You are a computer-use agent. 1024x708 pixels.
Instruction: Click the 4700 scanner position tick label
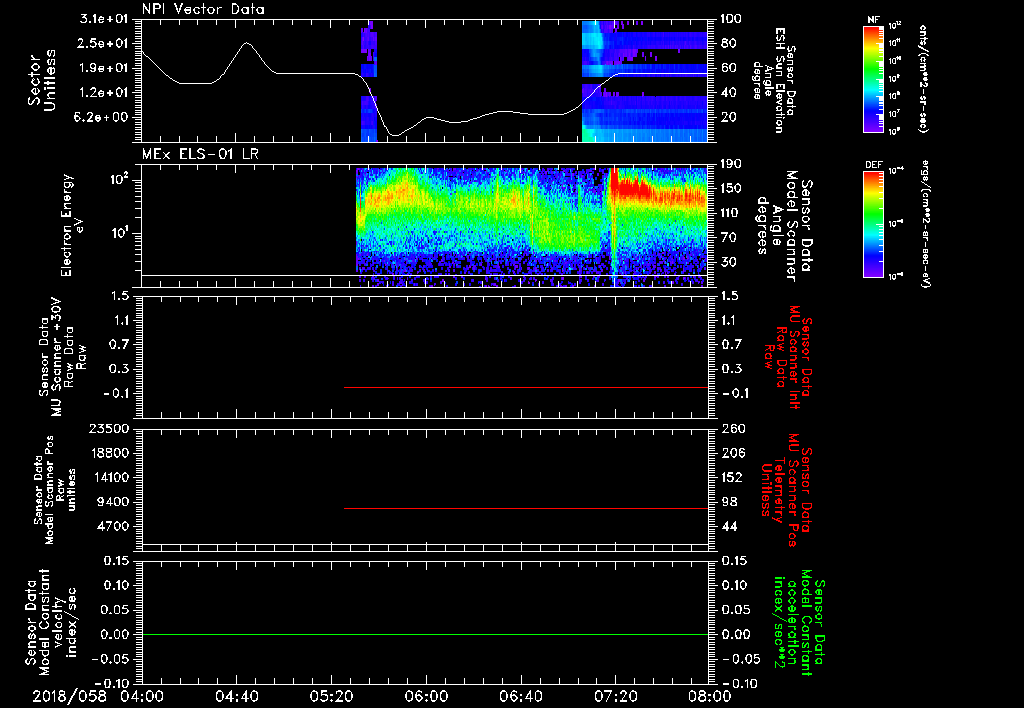pos(114,526)
